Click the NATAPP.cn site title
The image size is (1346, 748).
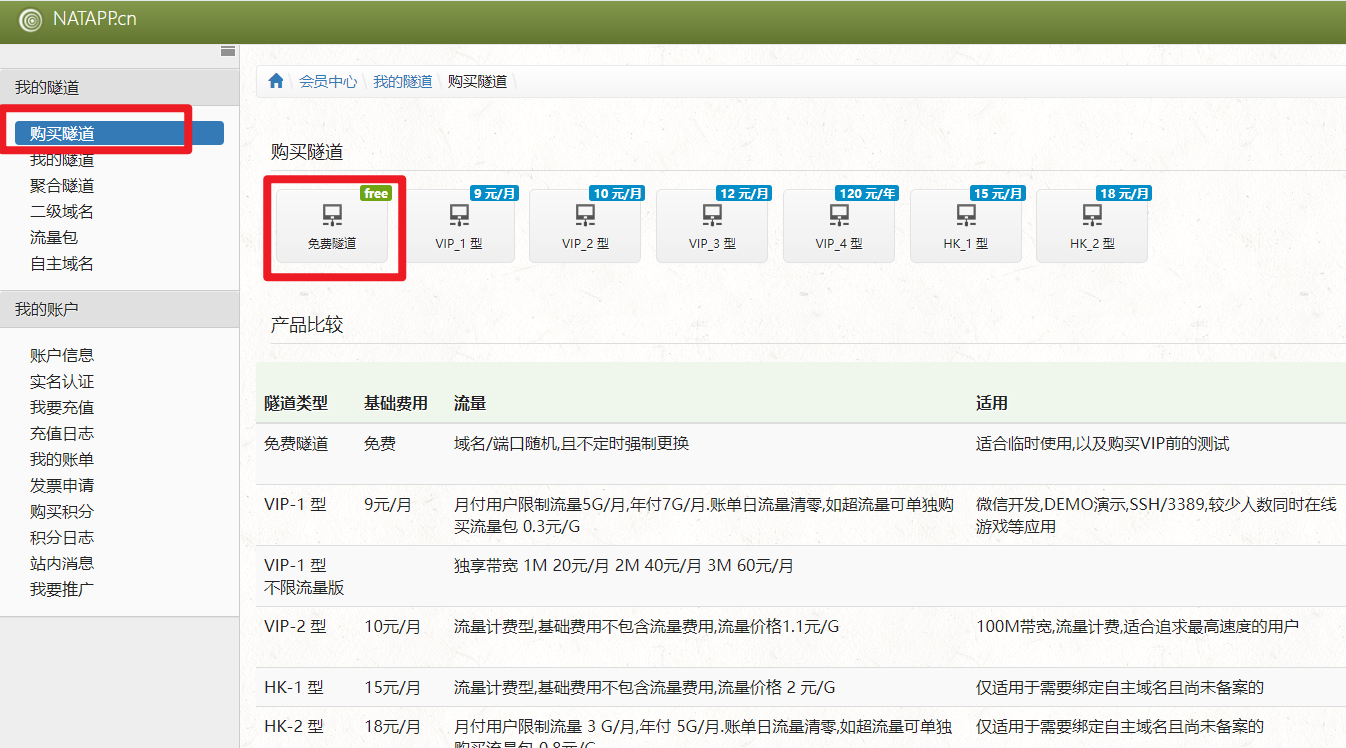(95, 20)
